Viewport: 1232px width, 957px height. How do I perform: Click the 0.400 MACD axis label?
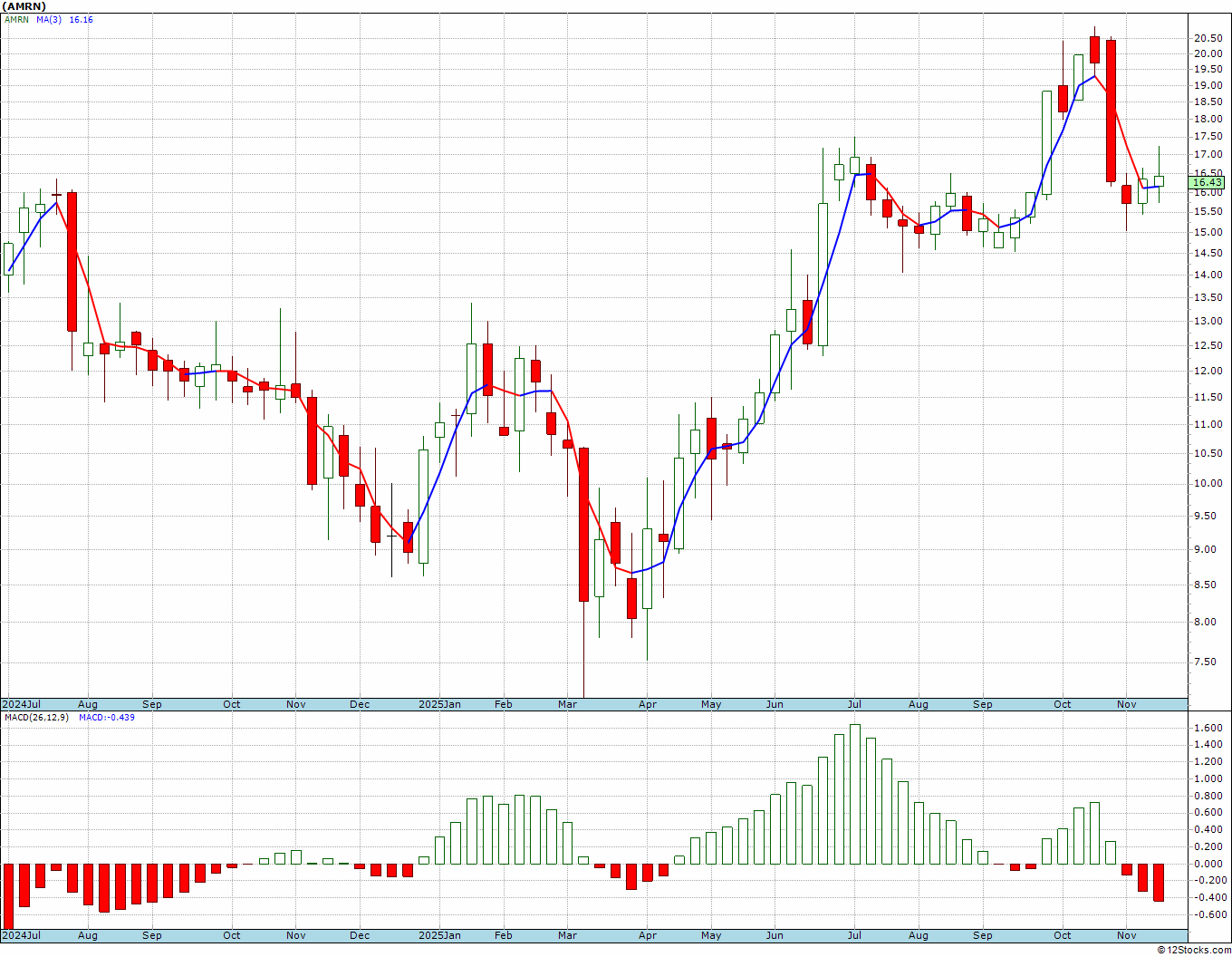coord(1208,830)
